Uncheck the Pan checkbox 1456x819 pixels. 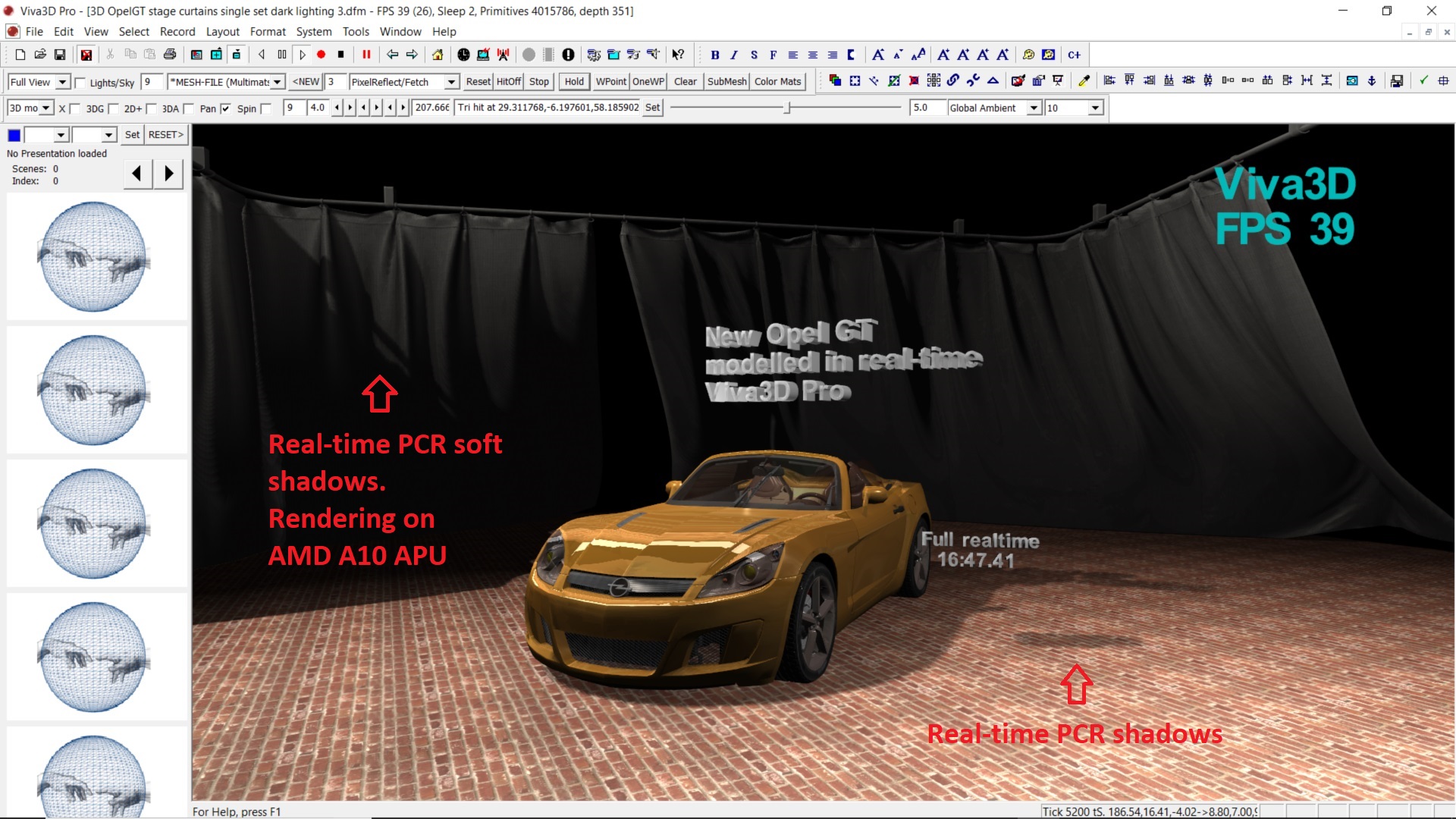[225, 108]
